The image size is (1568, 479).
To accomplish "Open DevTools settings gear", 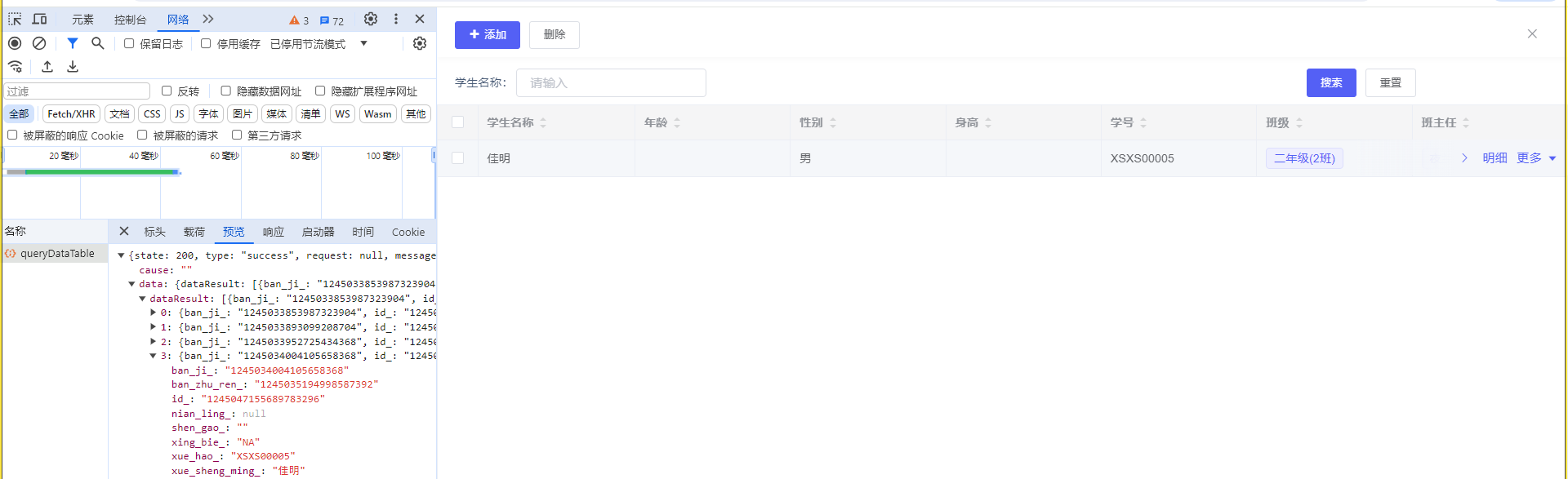I will tap(371, 19).
